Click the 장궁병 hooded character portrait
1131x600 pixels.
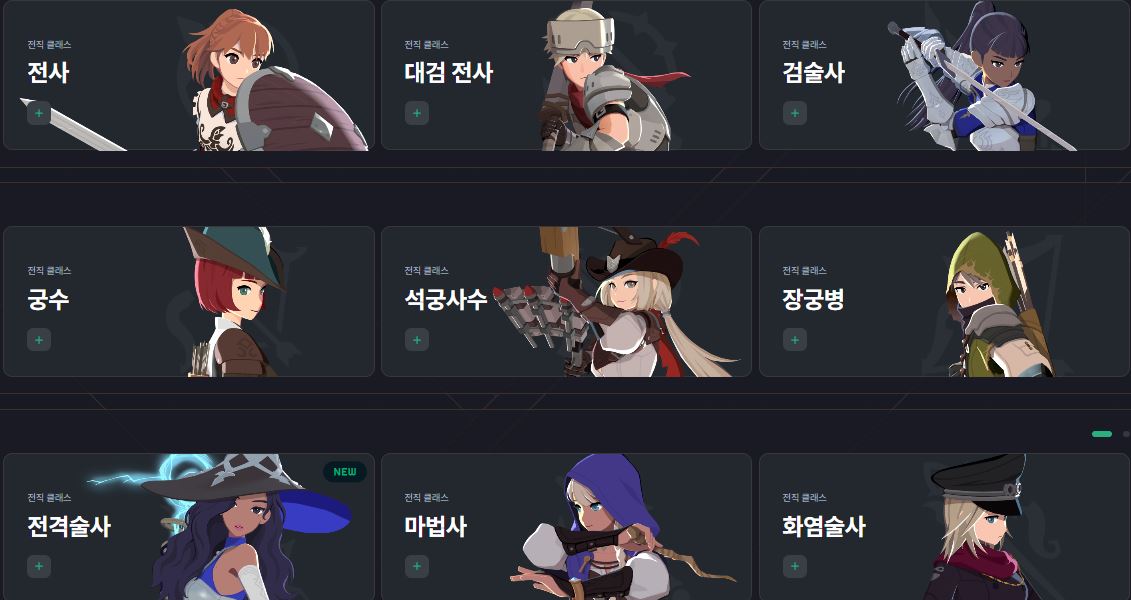coord(999,304)
